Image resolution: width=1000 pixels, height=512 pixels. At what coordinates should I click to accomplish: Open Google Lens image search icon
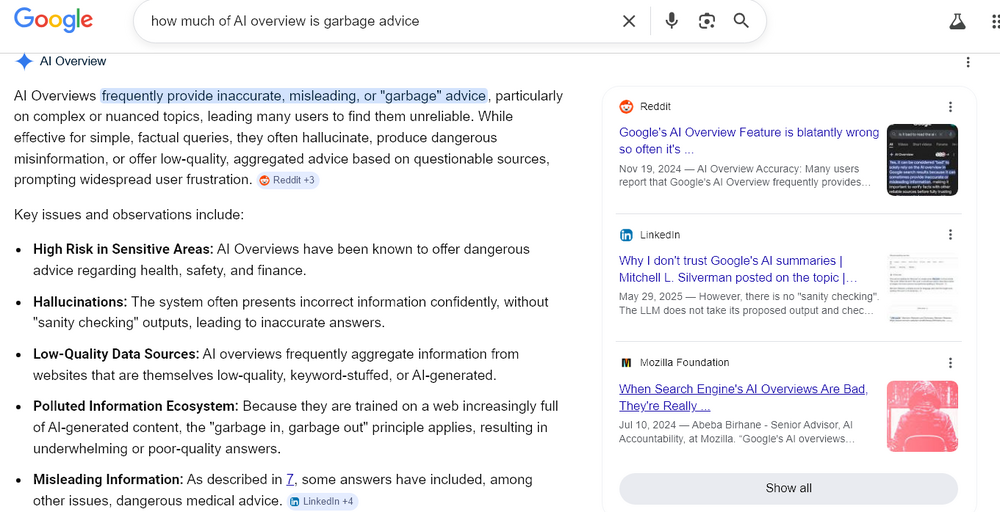(x=707, y=21)
